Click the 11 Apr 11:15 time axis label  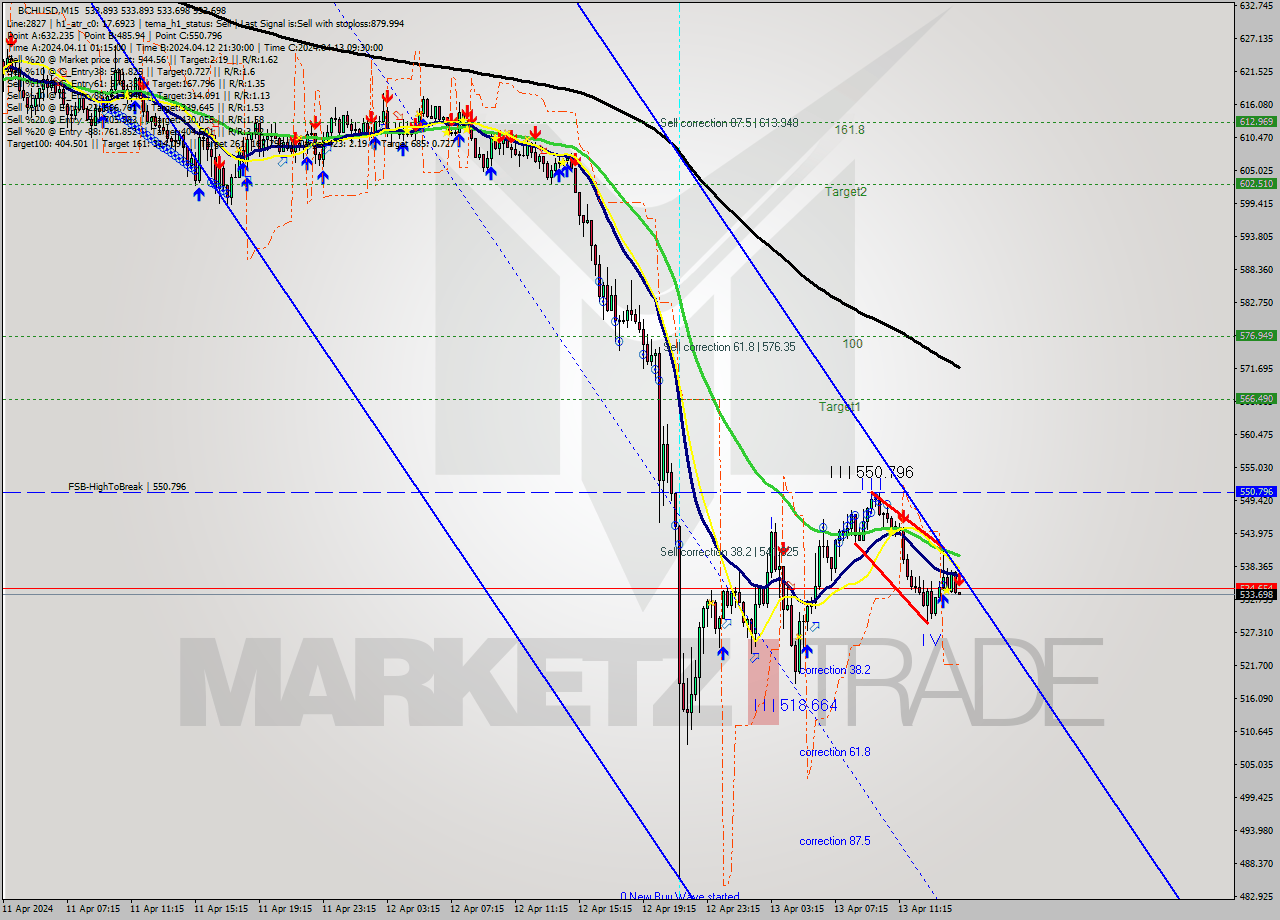[157, 909]
